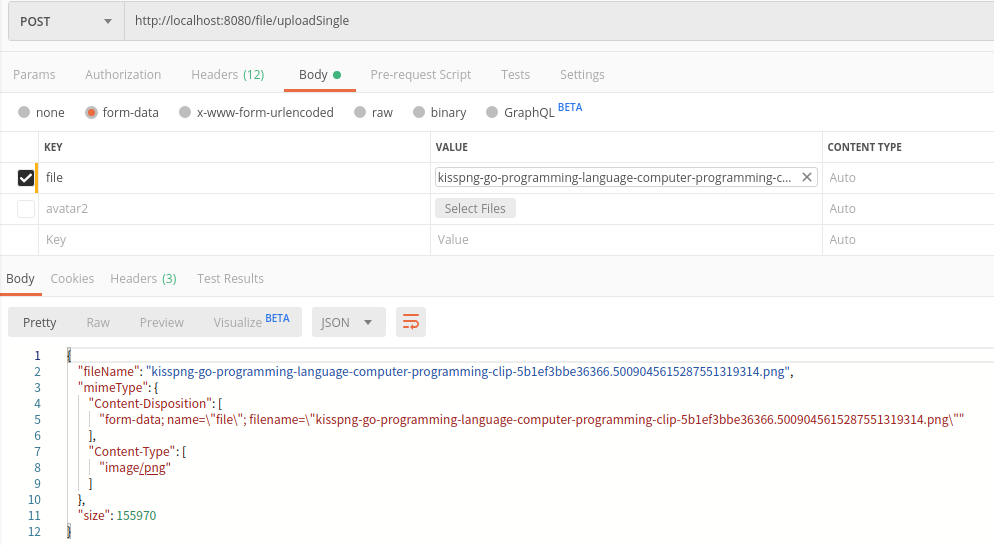Switch to the Params tab
Screen dimensions: 994x545
click(x=34, y=75)
